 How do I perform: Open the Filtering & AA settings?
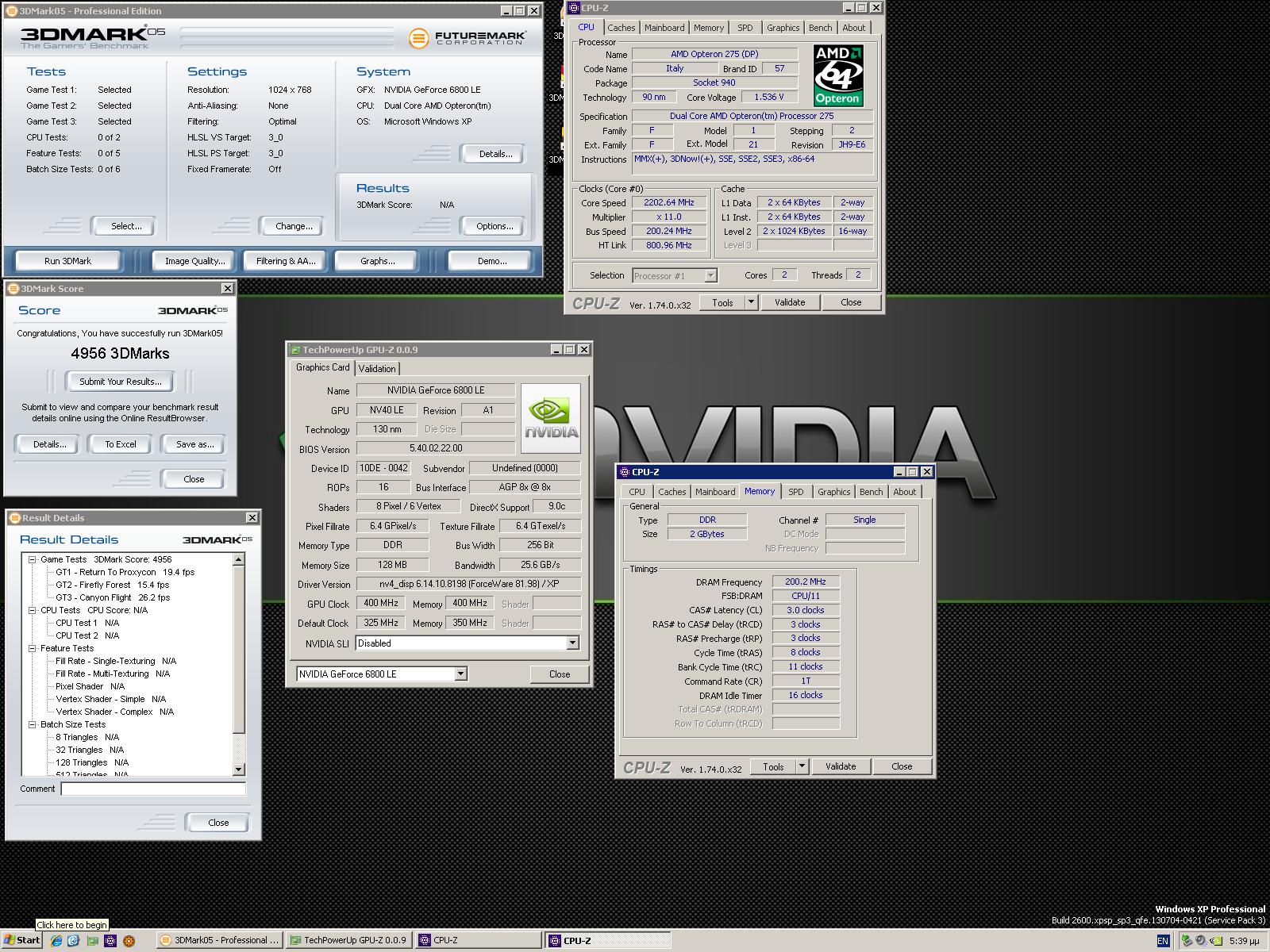(286, 261)
